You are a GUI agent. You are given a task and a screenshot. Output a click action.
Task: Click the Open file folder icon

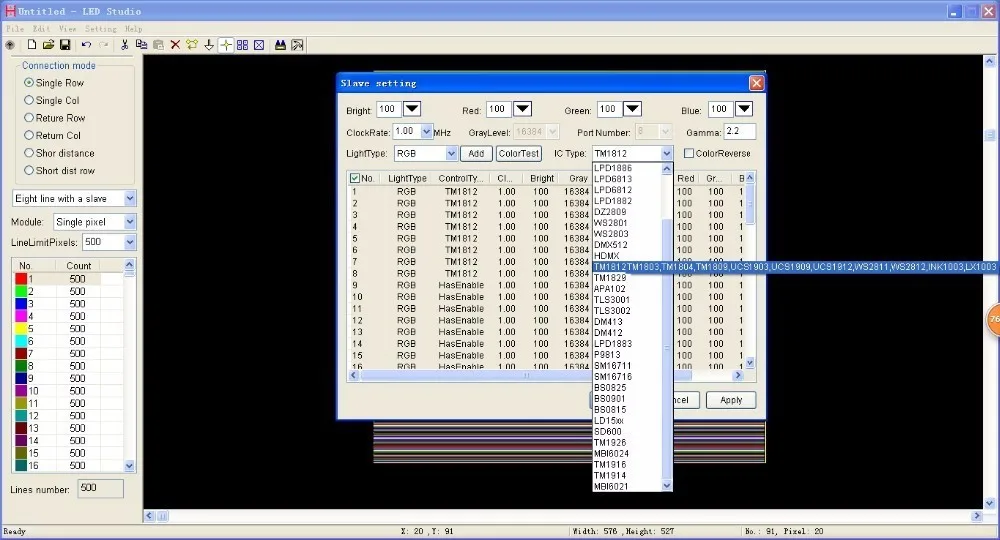[x=48, y=45]
